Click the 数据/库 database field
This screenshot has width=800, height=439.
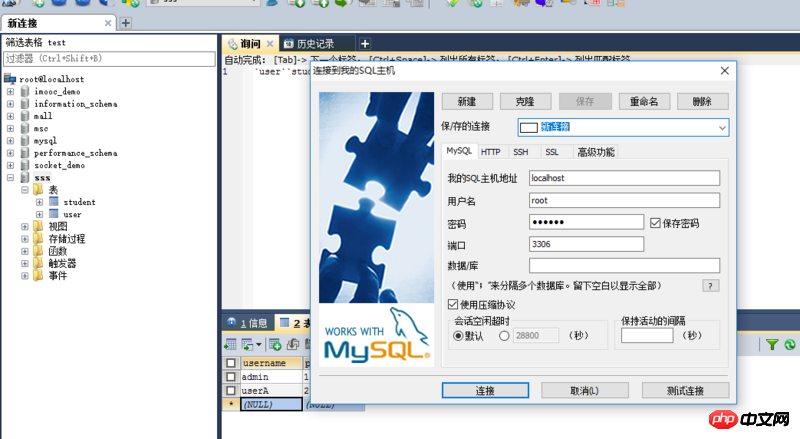point(624,265)
